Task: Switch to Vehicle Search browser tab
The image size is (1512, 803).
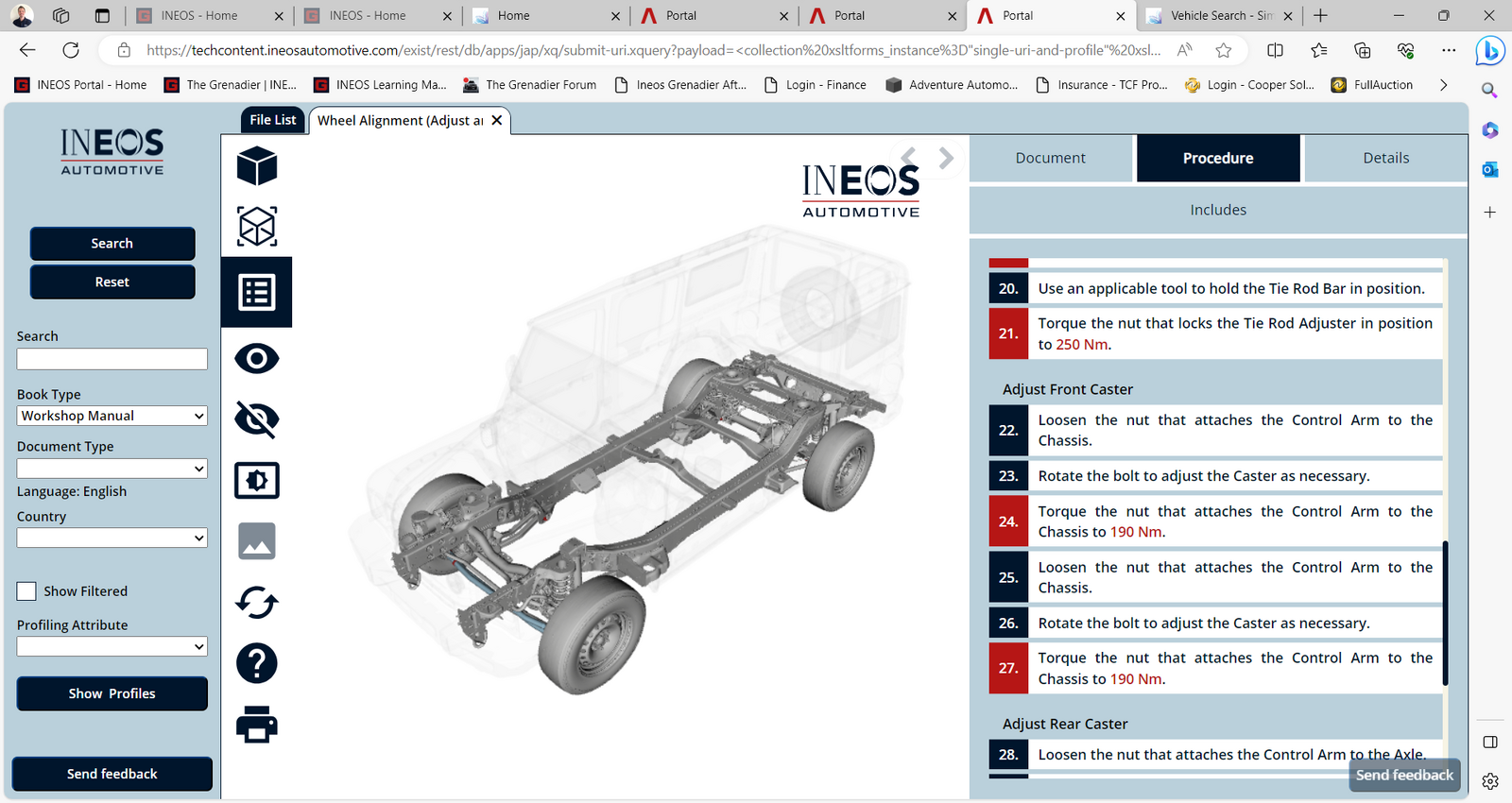Action: [x=1219, y=15]
